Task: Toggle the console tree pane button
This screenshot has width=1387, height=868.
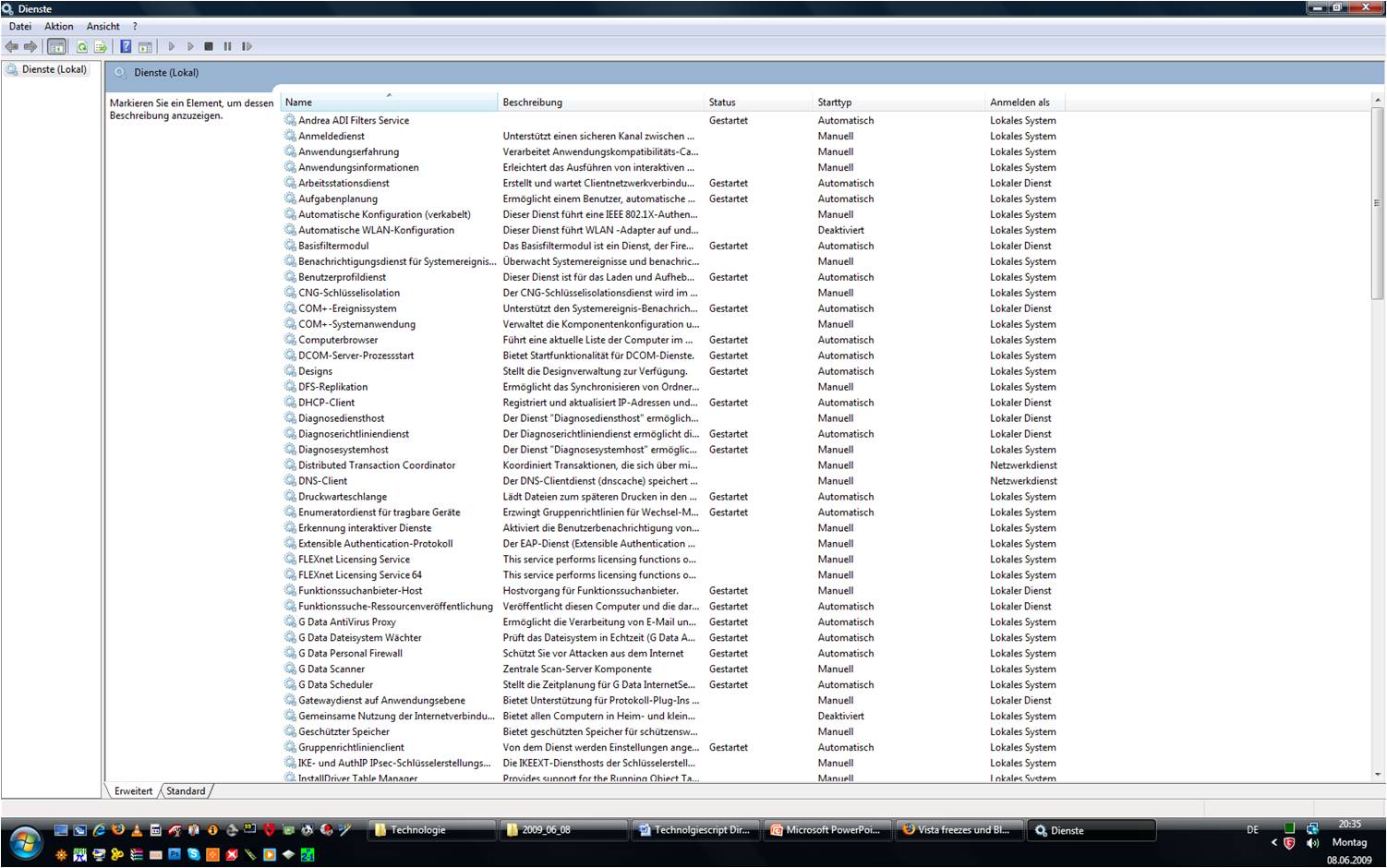Action: point(56,46)
